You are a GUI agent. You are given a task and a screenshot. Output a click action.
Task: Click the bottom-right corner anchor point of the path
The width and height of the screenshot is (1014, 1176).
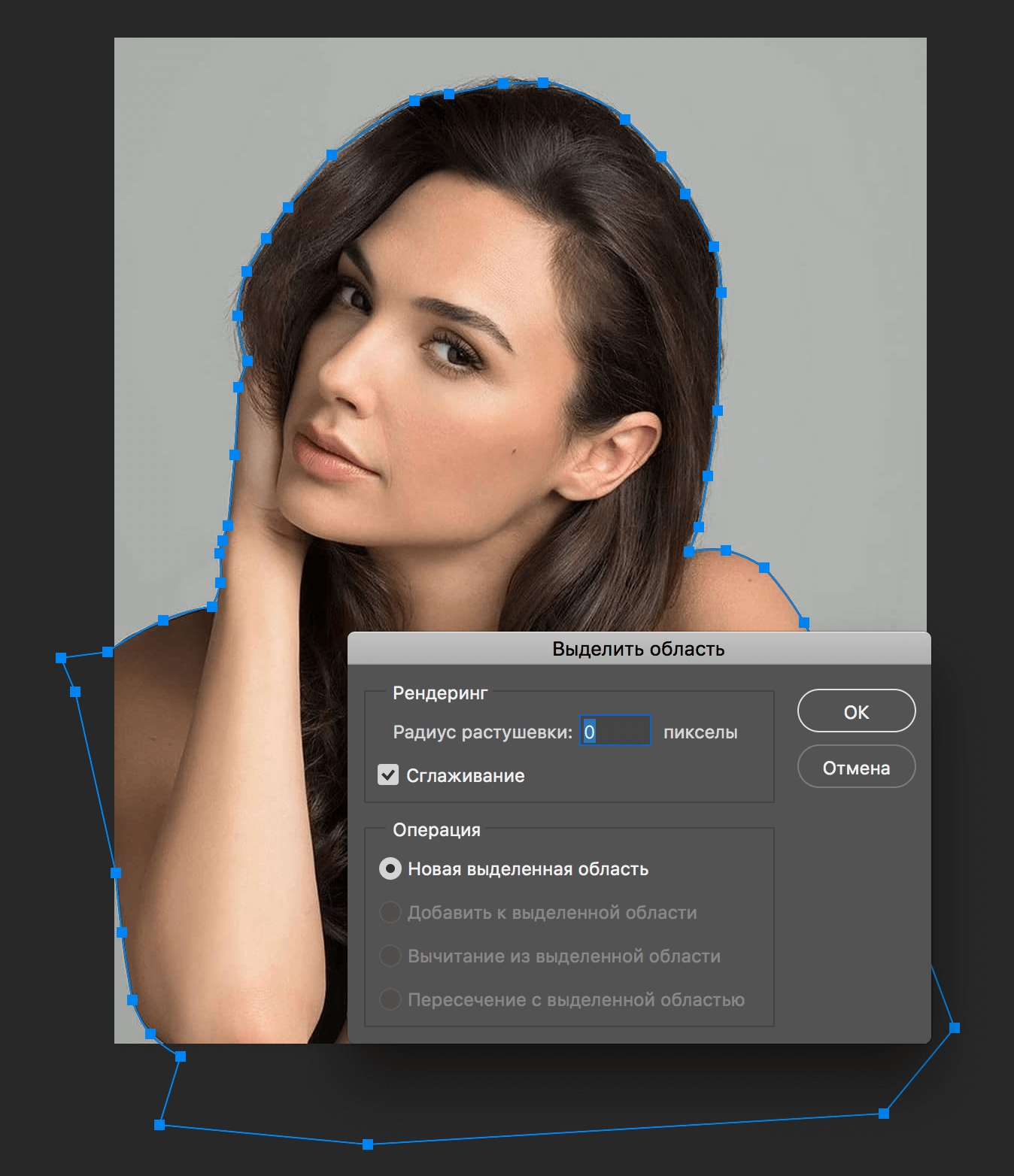pyautogui.click(x=884, y=1114)
